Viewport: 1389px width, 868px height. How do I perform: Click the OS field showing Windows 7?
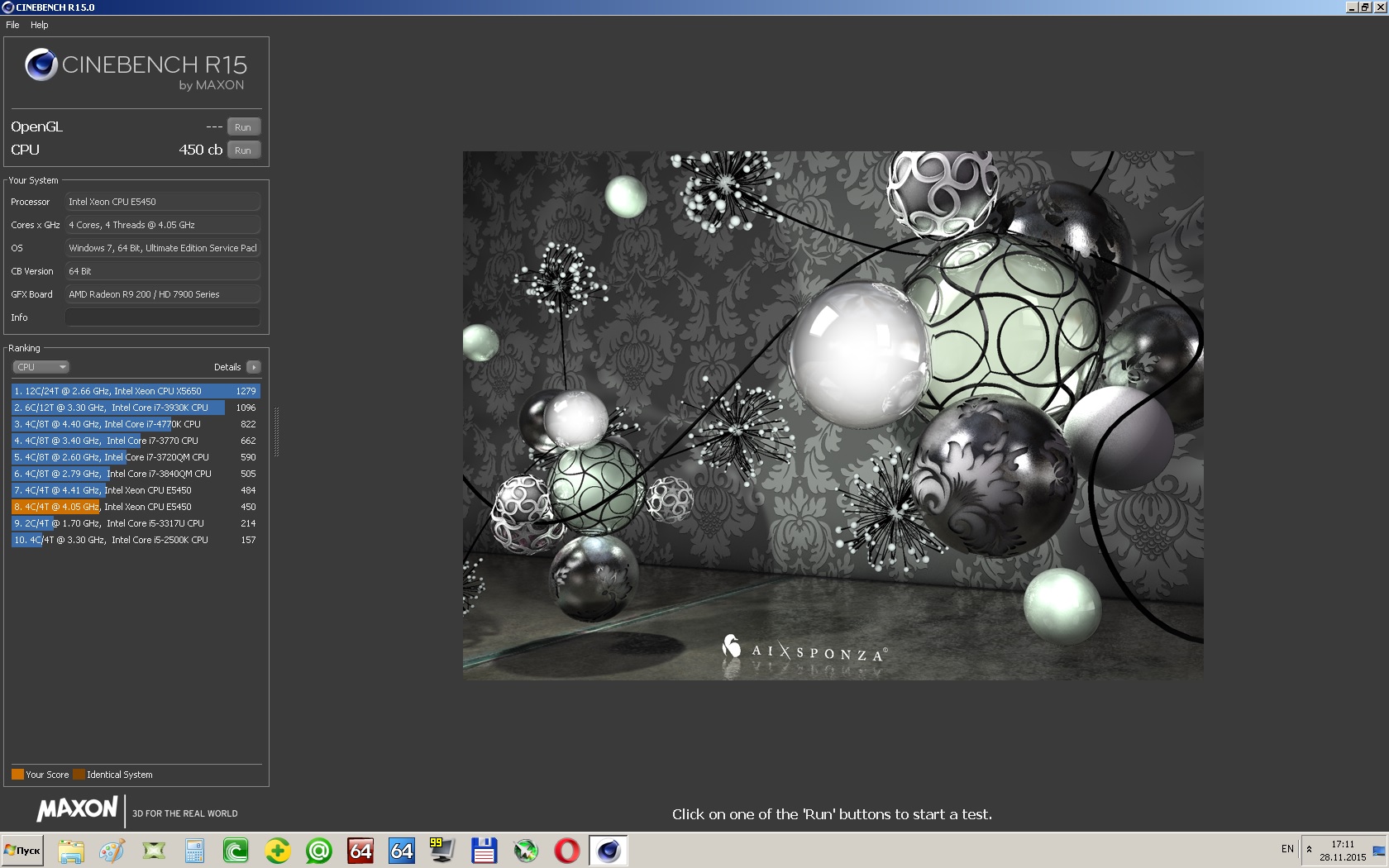(x=163, y=248)
